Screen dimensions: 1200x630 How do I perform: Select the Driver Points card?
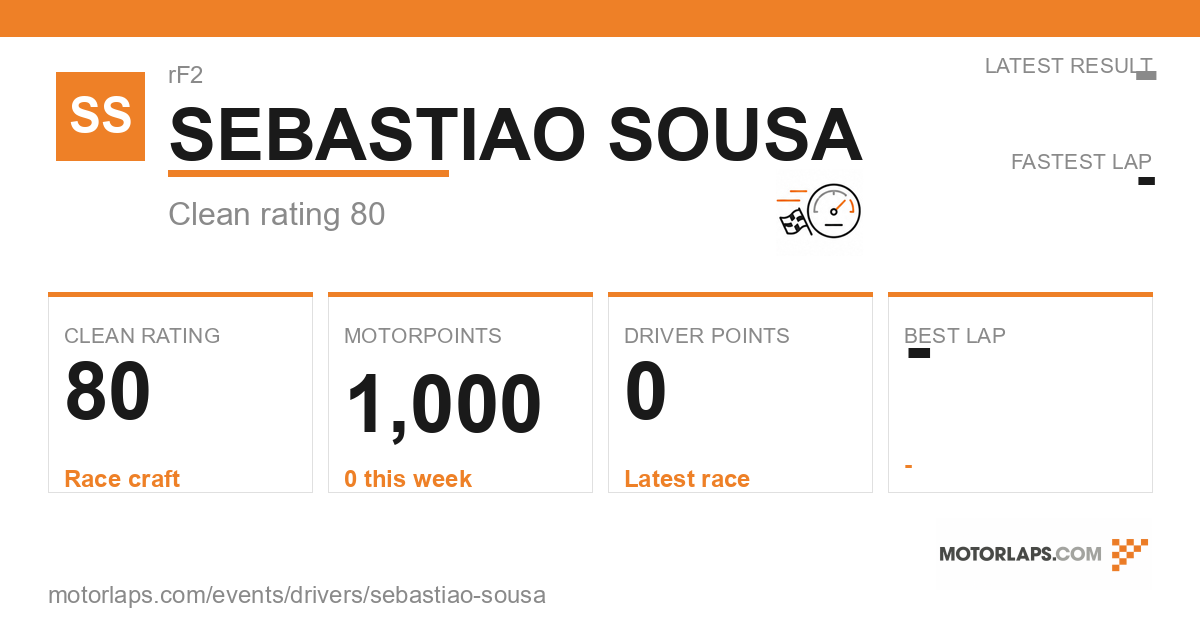(740, 392)
